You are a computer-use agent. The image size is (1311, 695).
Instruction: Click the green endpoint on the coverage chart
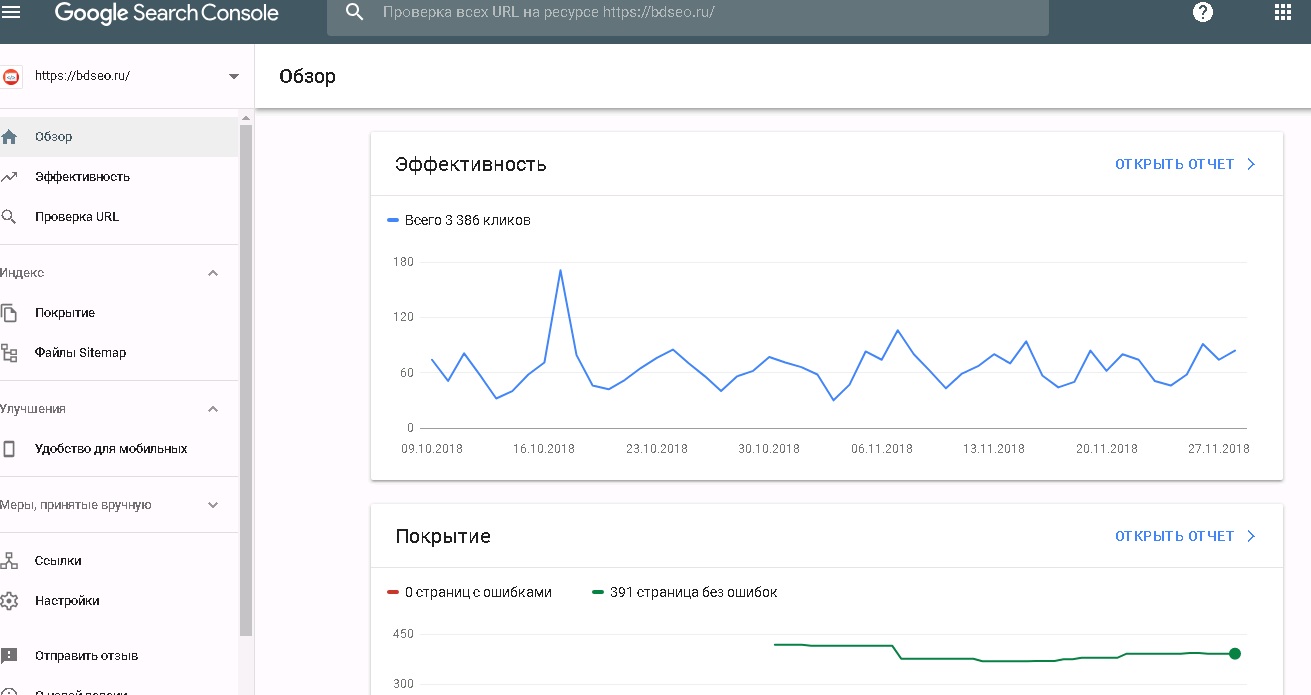pyautogui.click(x=1235, y=654)
